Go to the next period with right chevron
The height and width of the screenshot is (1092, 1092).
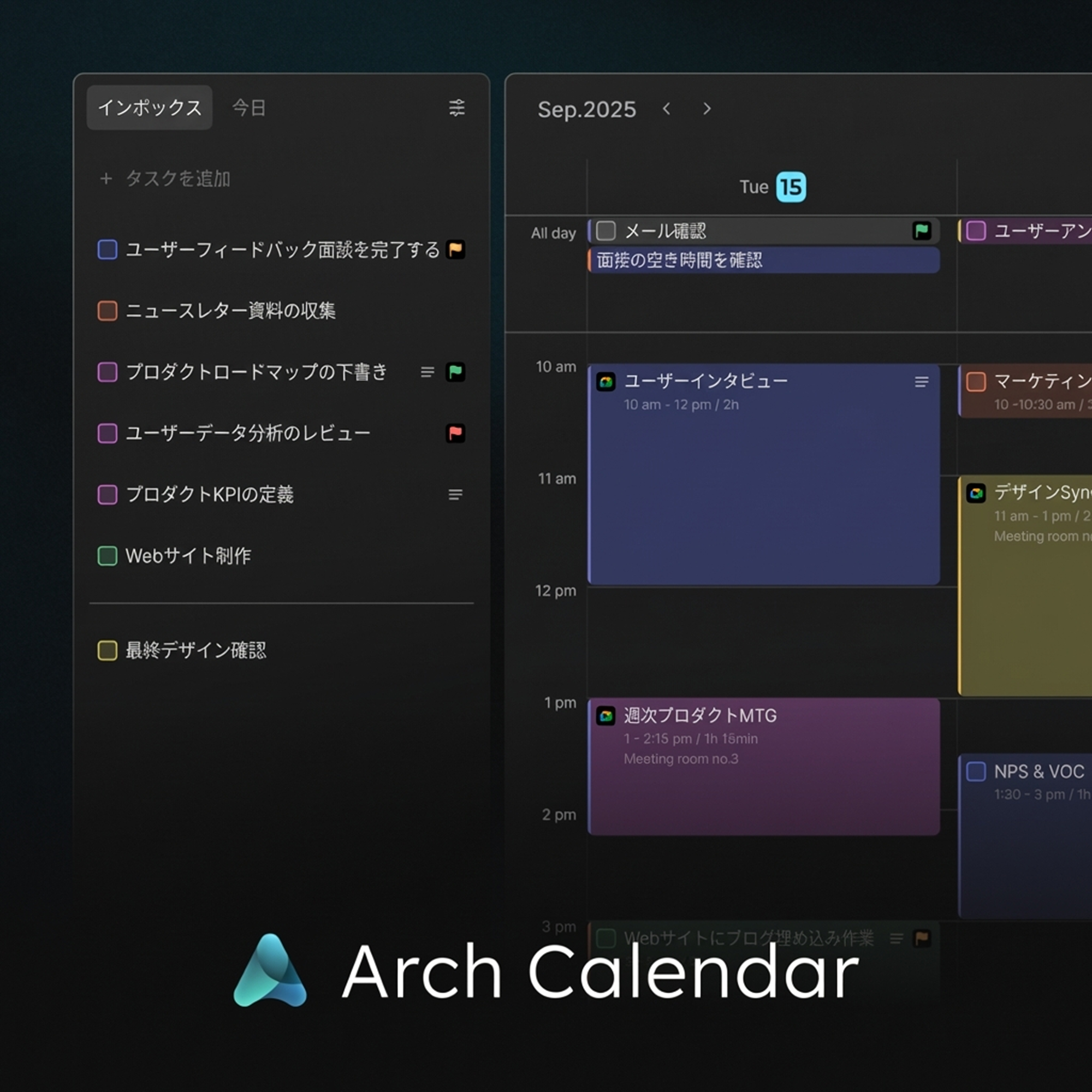pos(707,109)
